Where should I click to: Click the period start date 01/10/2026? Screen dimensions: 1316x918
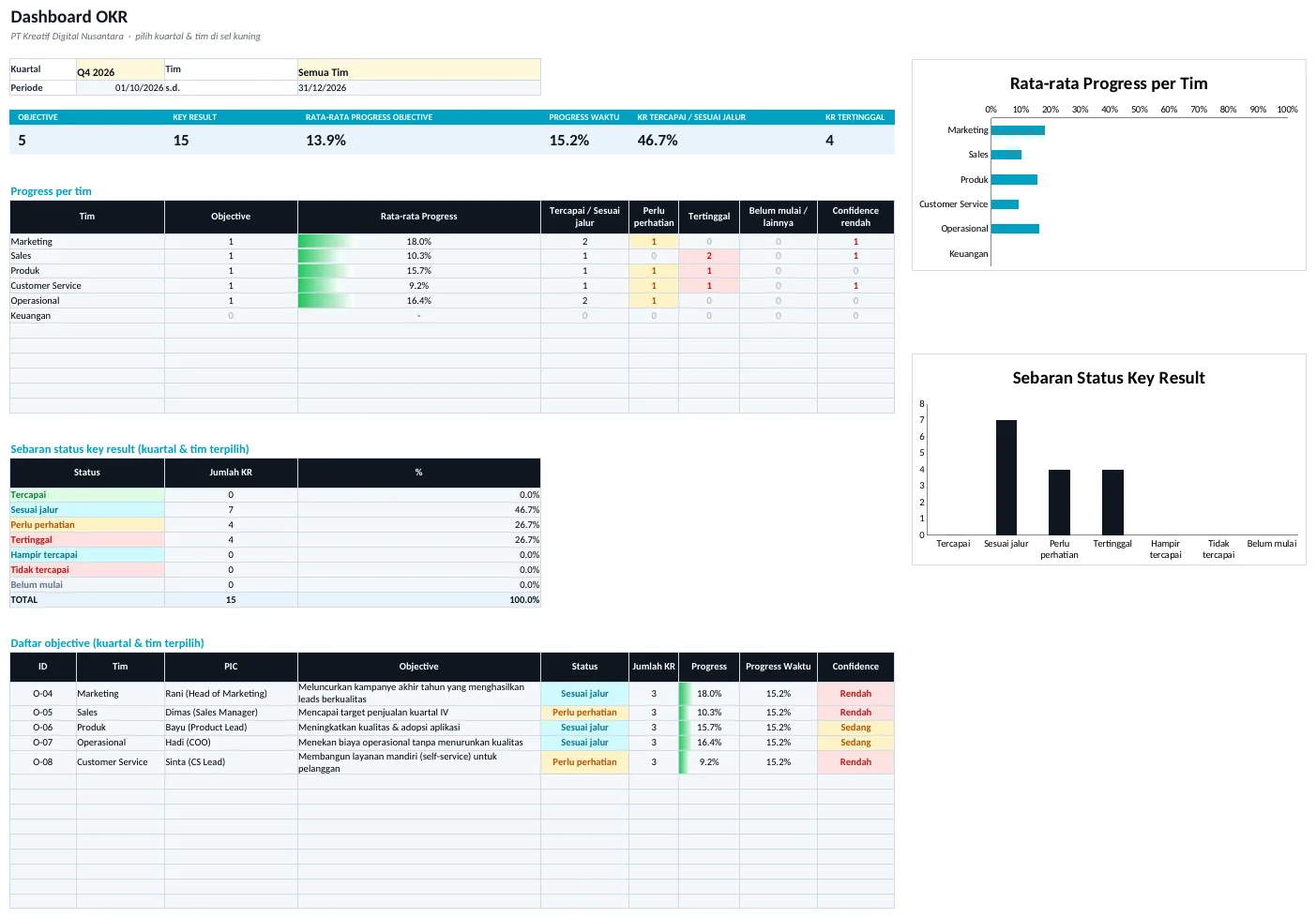pyautogui.click(x=120, y=88)
